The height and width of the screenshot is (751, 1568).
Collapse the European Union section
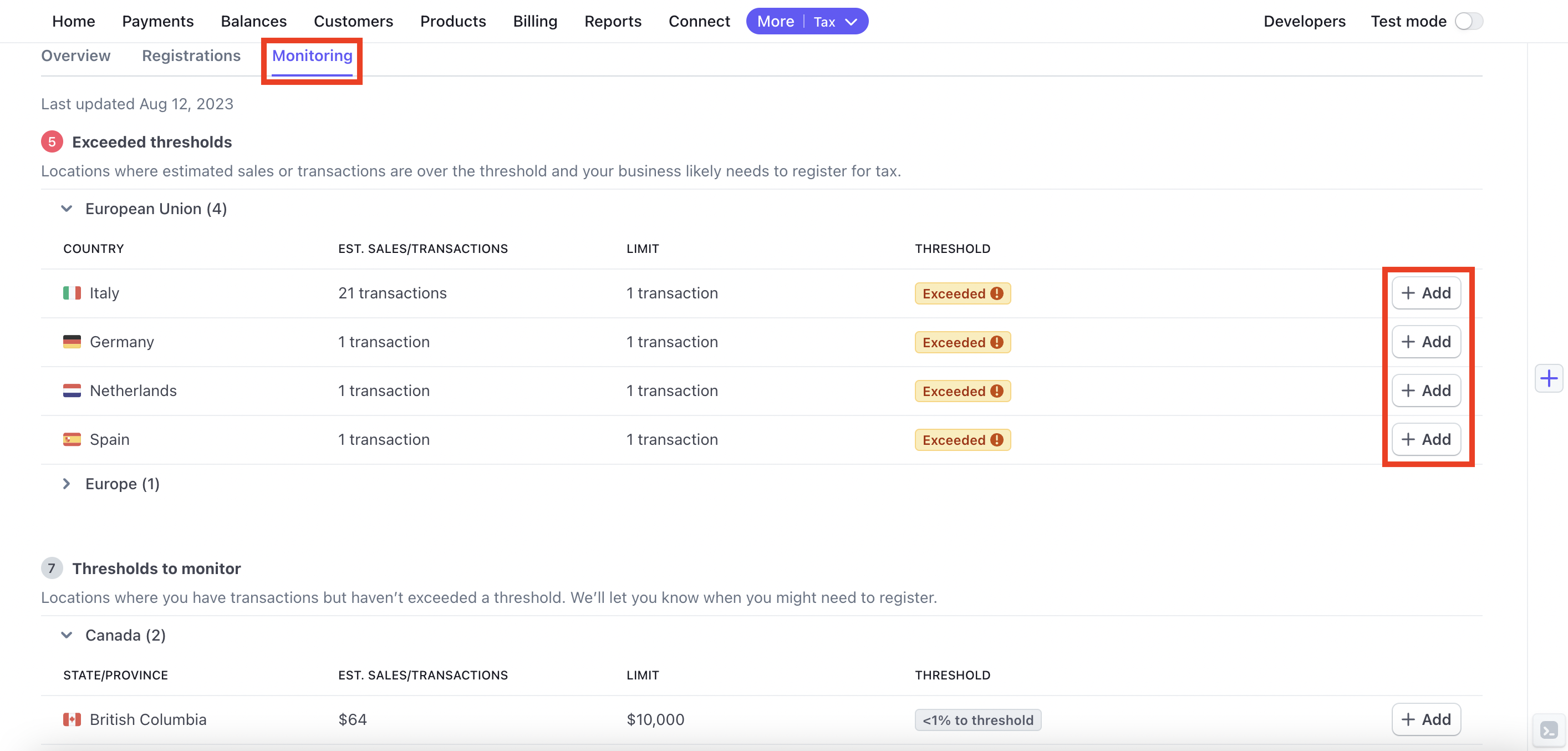click(67, 209)
